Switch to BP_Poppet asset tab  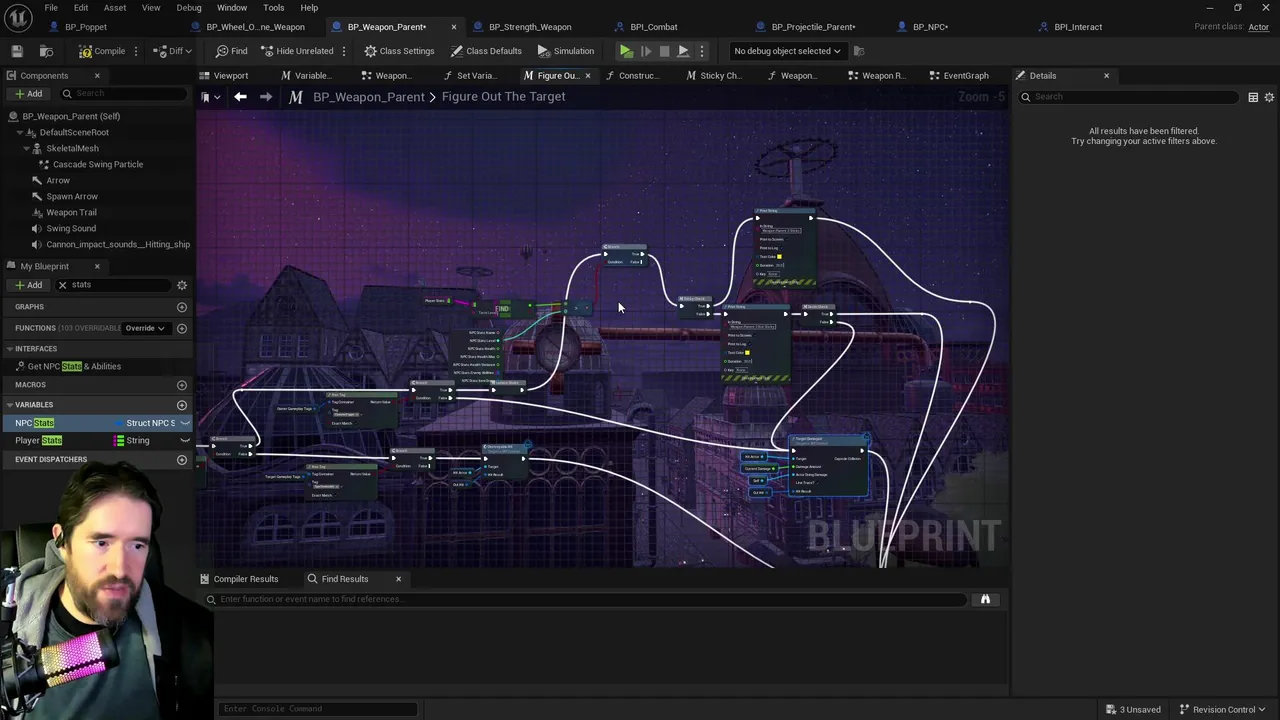click(x=86, y=27)
